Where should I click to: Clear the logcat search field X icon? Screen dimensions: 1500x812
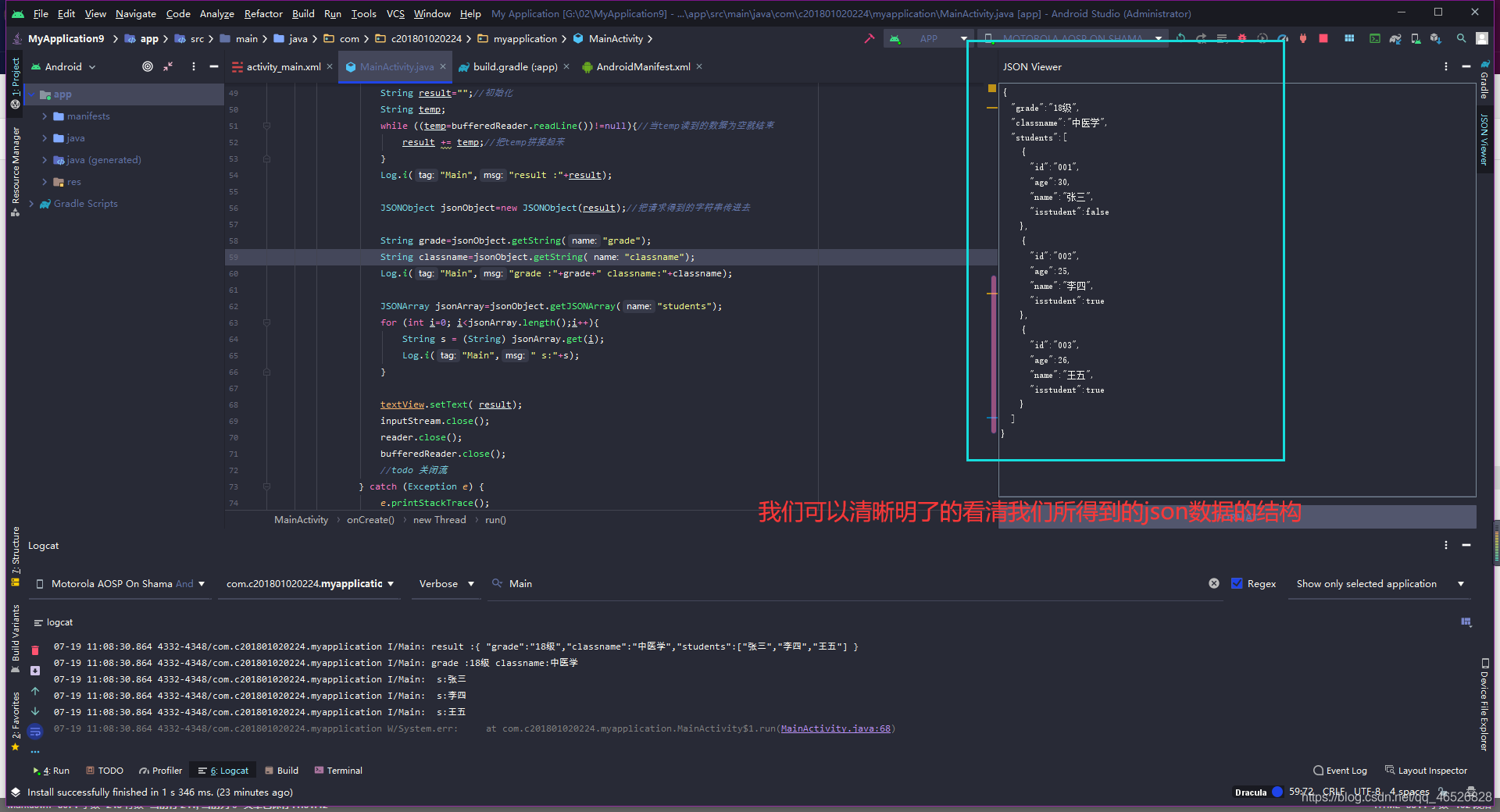(x=1214, y=583)
